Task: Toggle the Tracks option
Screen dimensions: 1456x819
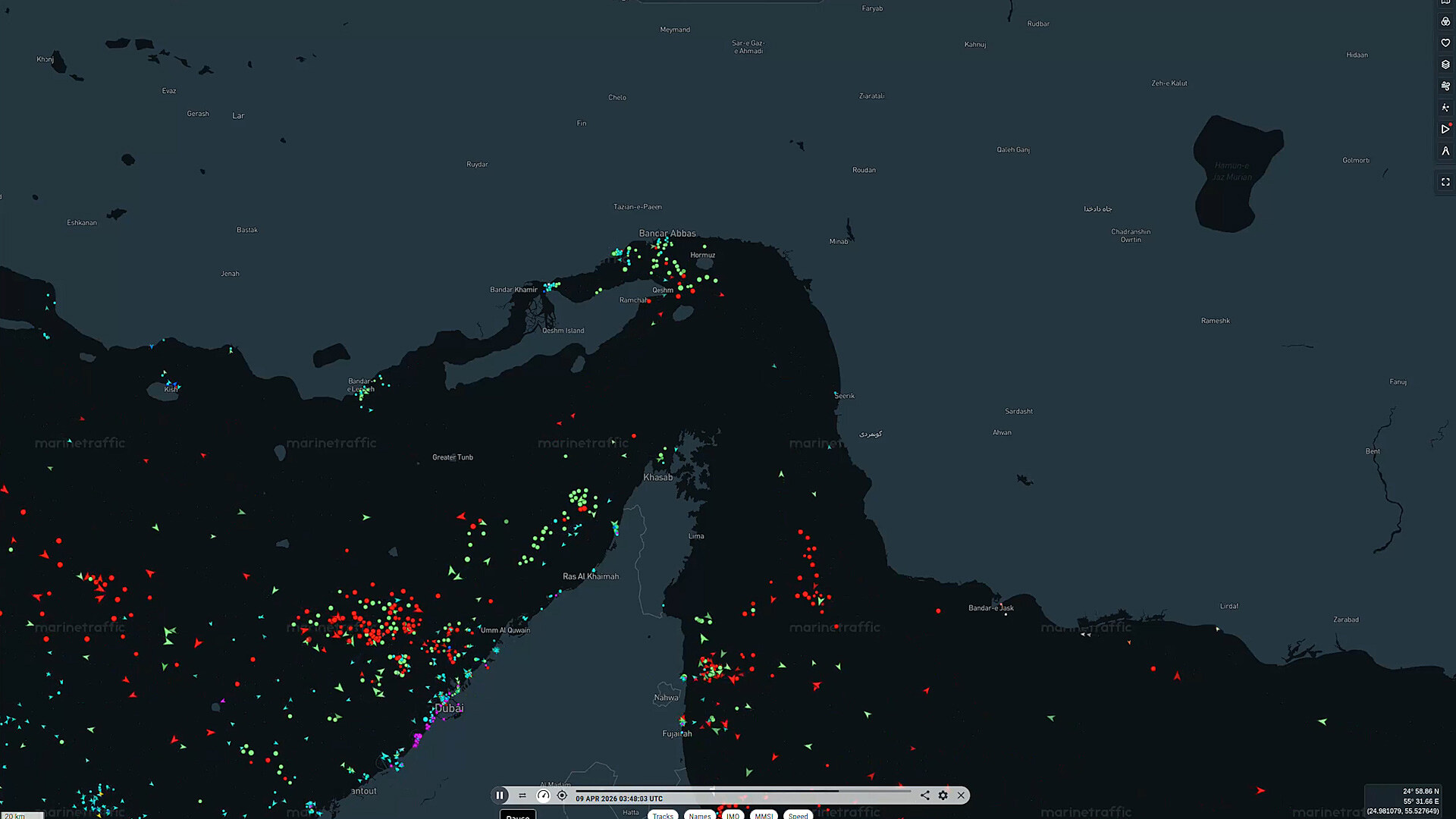Action: pos(663,815)
